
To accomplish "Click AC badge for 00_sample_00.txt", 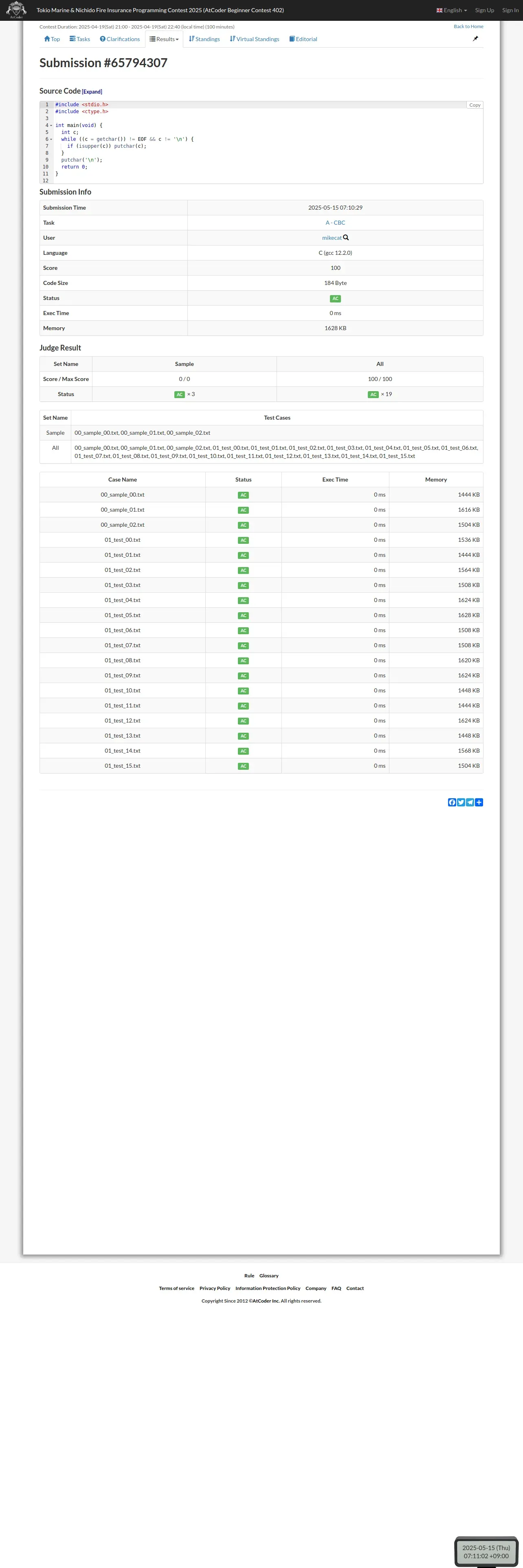I will 244,495.
